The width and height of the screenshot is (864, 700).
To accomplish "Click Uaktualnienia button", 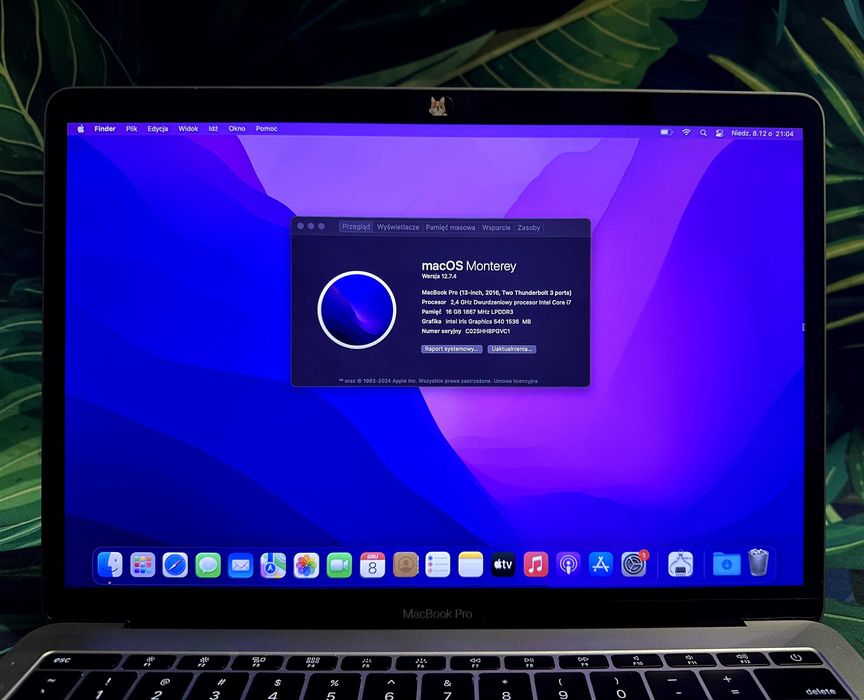I will [511, 349].
